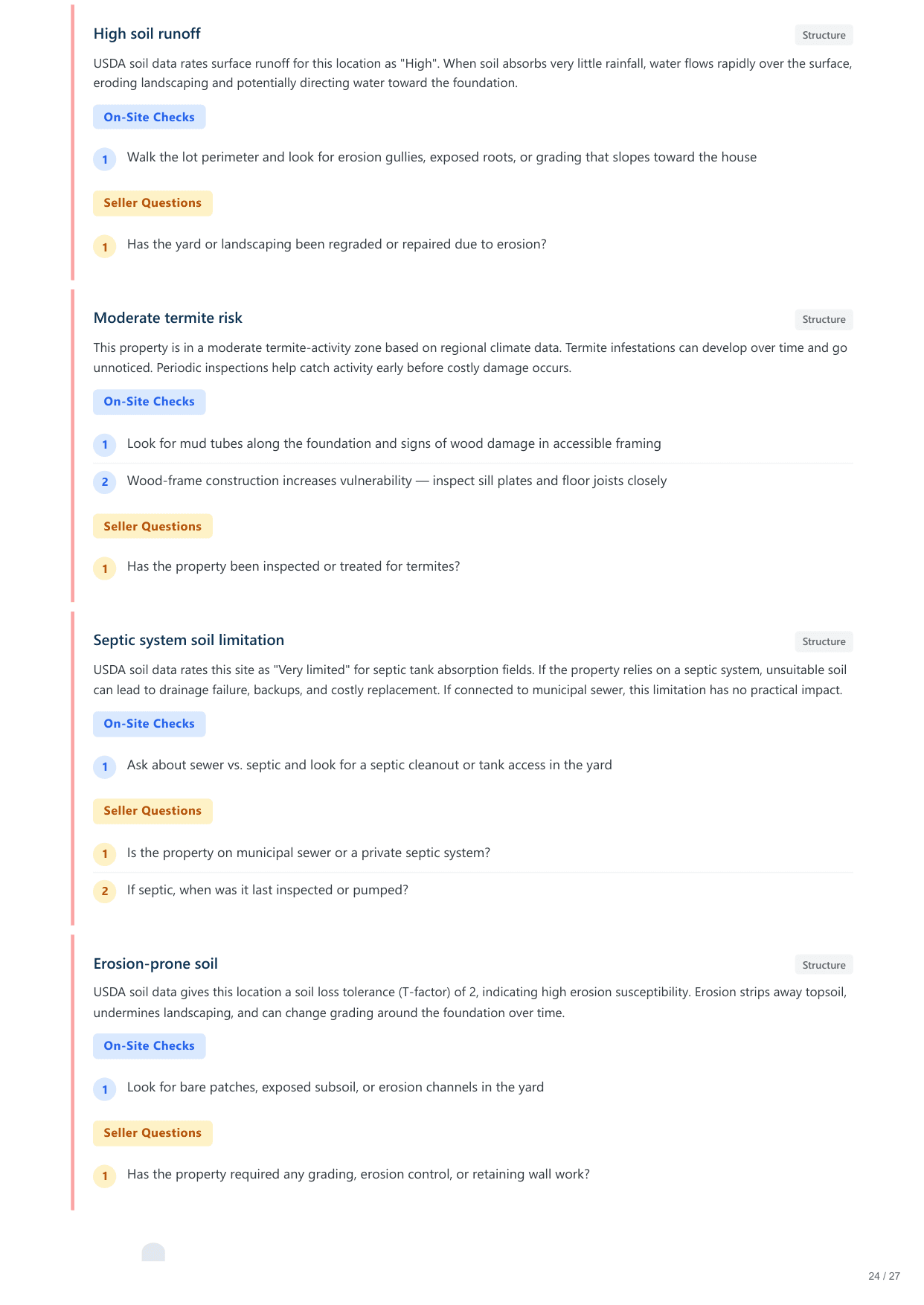Click the gray rounded icon at the page bottom

click(x=153, y=1252)
